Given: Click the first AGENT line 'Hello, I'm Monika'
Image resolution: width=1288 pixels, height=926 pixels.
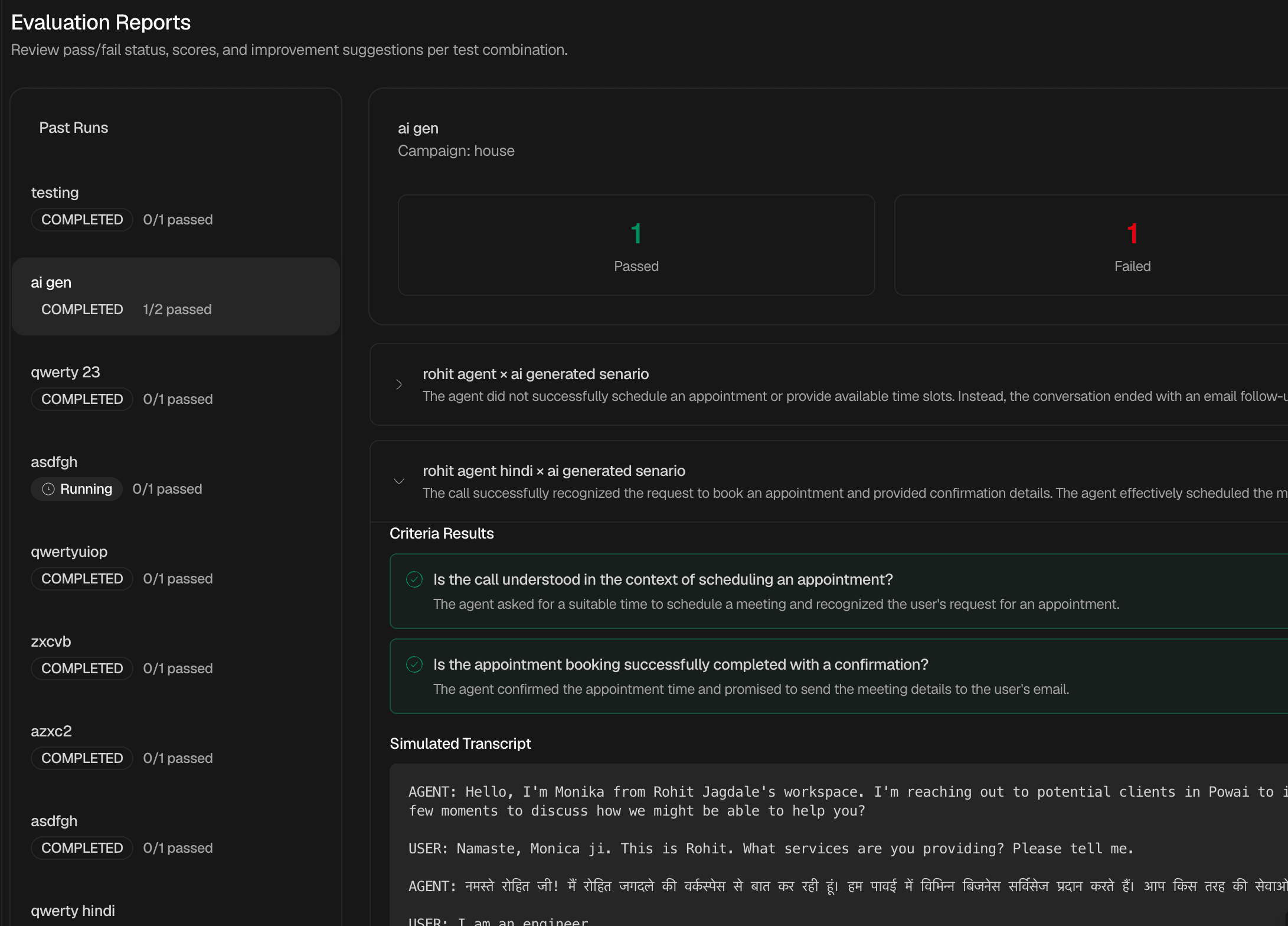Looking at the screenshot, I should 848,801.
